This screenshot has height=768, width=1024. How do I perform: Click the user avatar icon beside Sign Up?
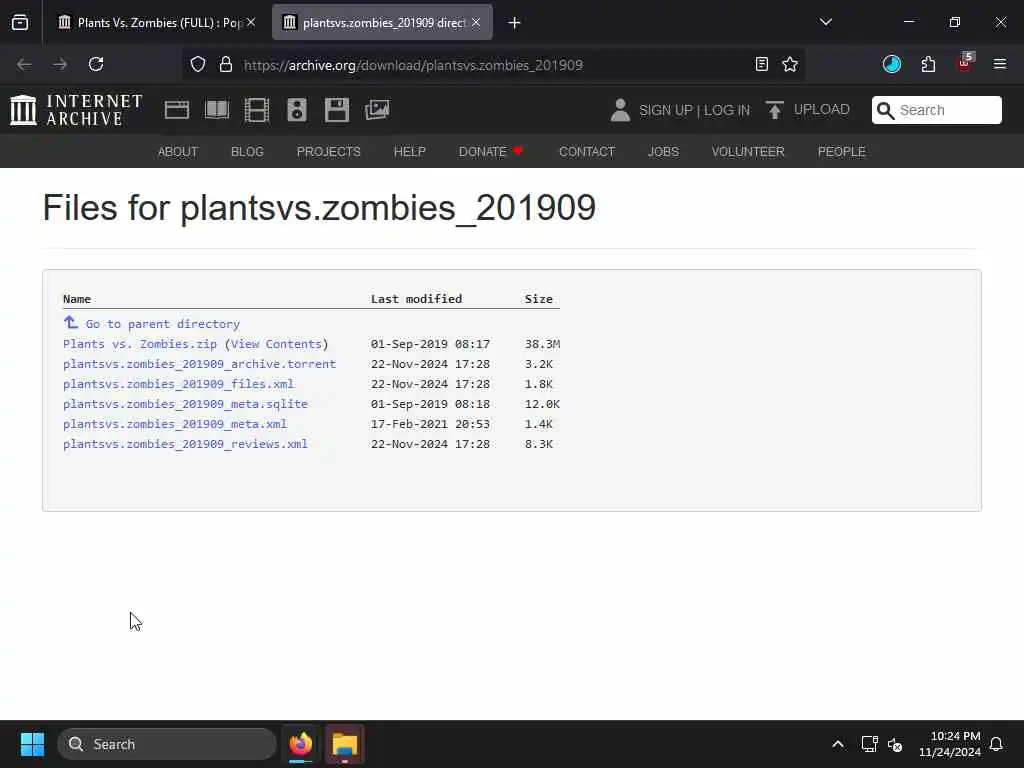pyautogui.click(x=620, y=110)
